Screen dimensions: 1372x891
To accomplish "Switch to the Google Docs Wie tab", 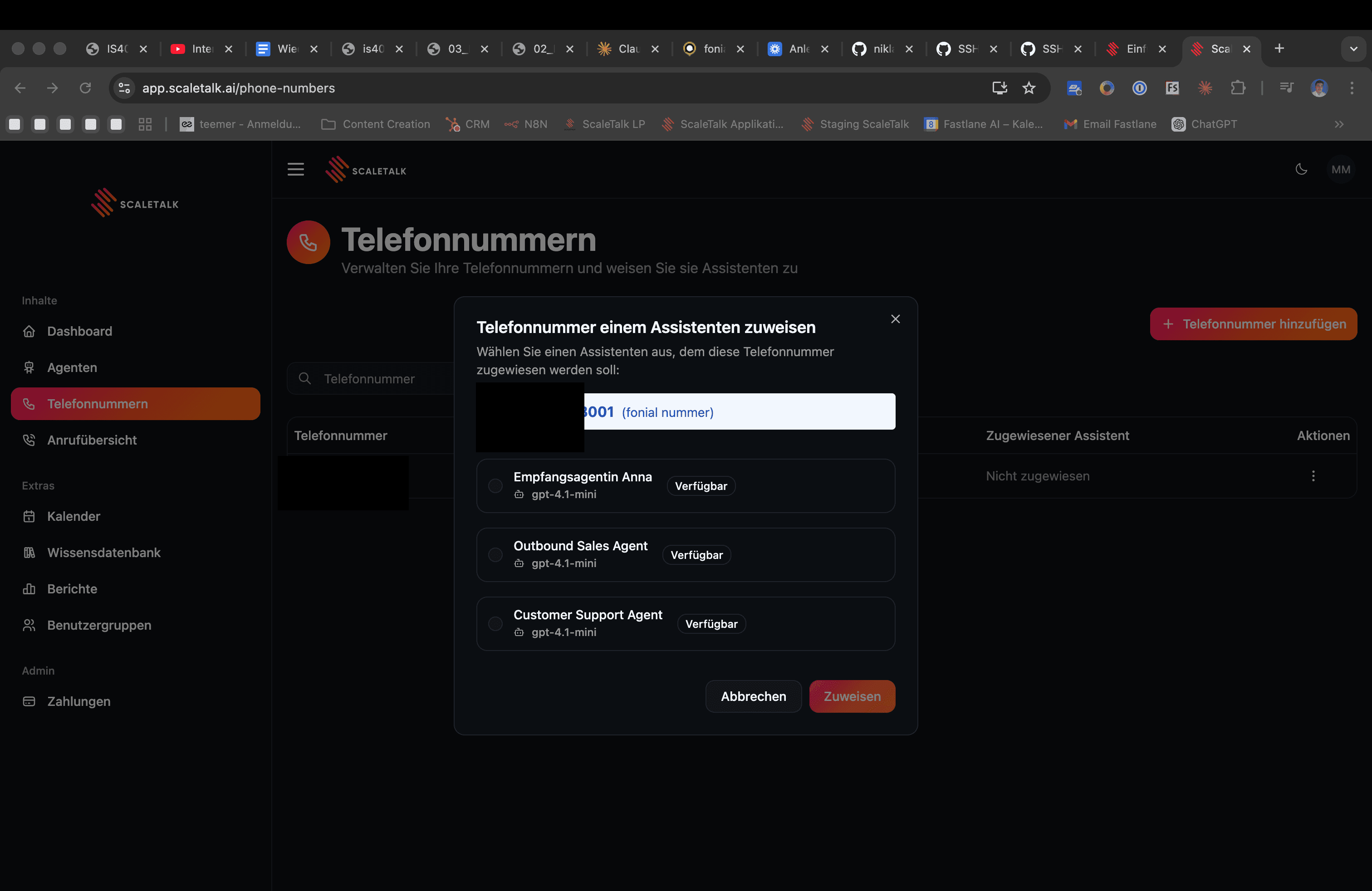I will pyautogui.click(x=286, y=49).
